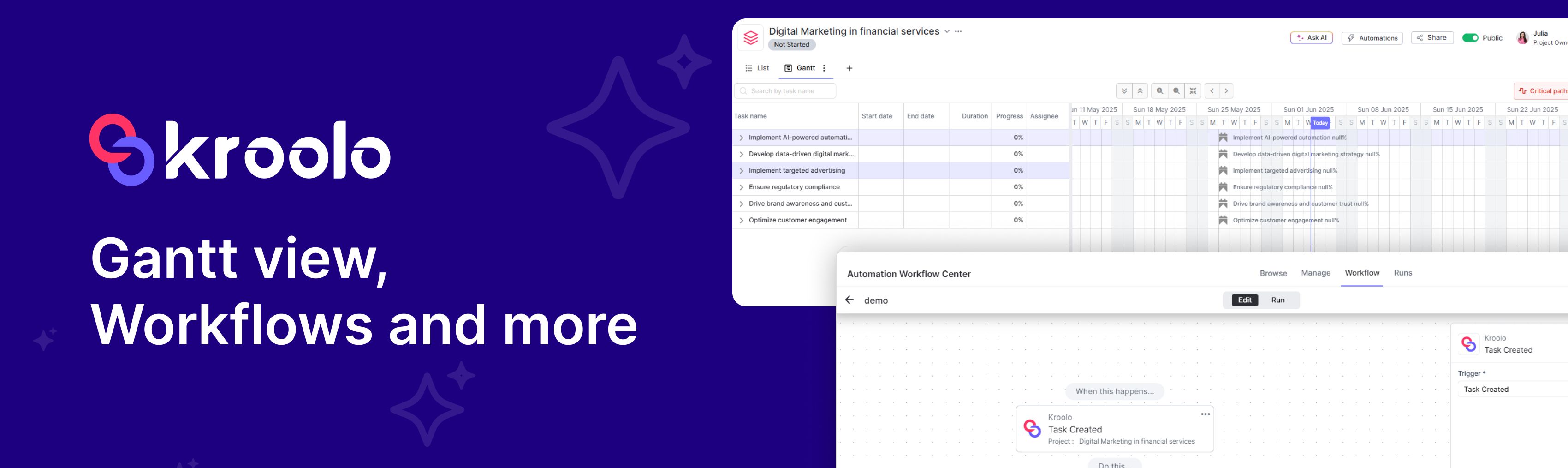Open Task Created node three-dot menu

click(x=1205, y=414)
